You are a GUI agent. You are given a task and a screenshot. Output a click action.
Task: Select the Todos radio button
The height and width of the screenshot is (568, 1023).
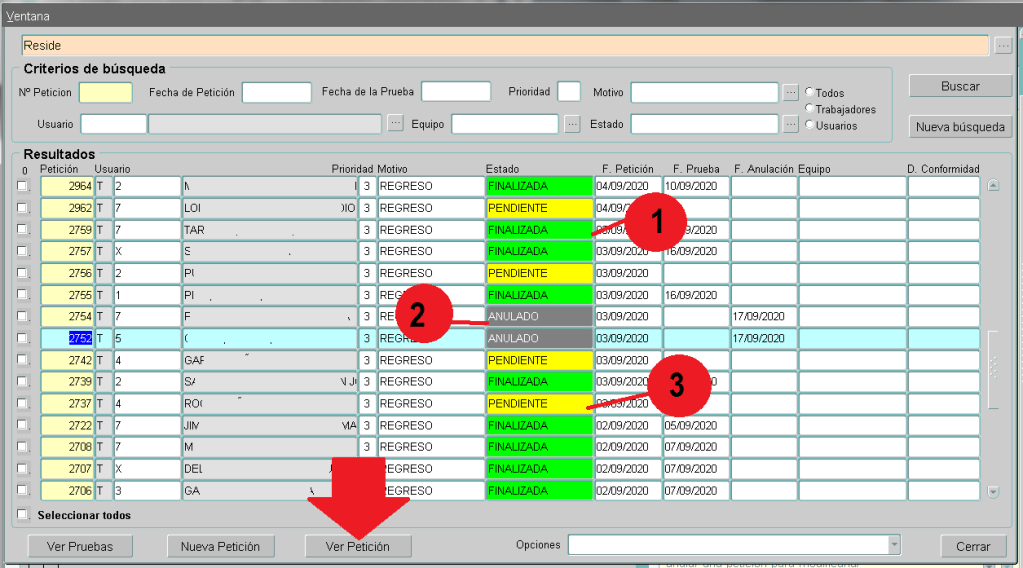810,93
